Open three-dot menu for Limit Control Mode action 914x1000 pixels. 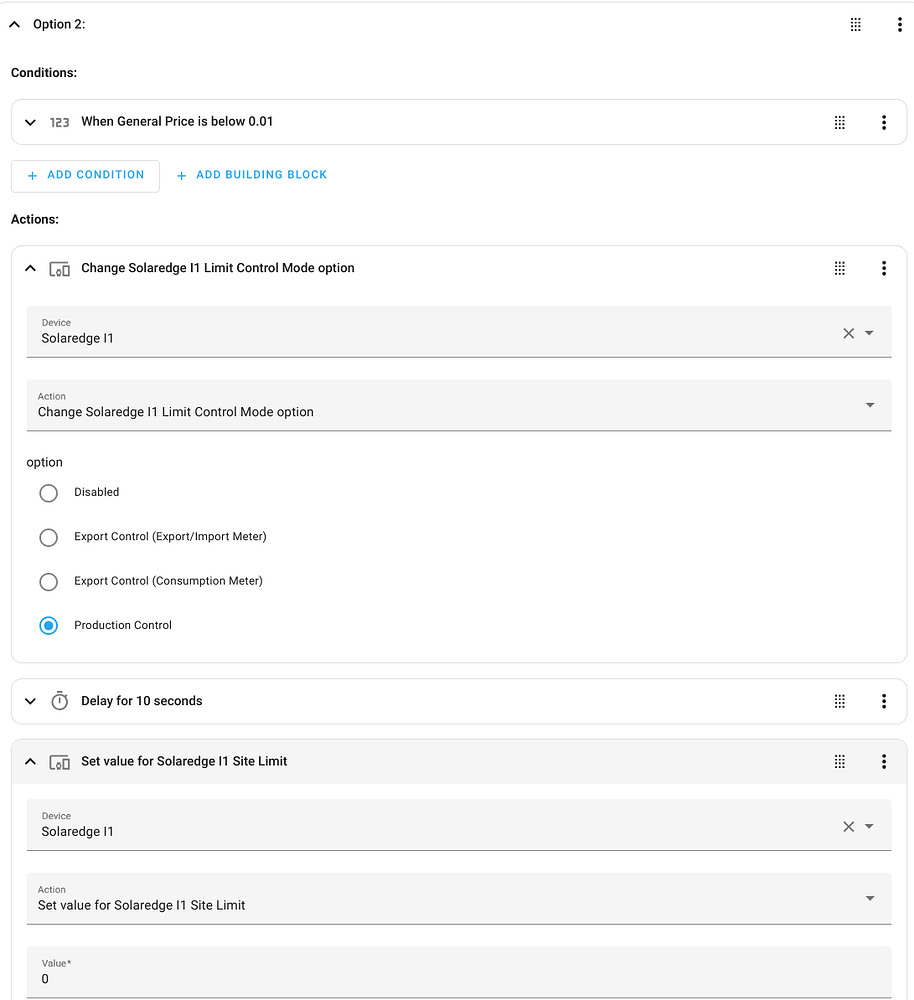[884, 268]
